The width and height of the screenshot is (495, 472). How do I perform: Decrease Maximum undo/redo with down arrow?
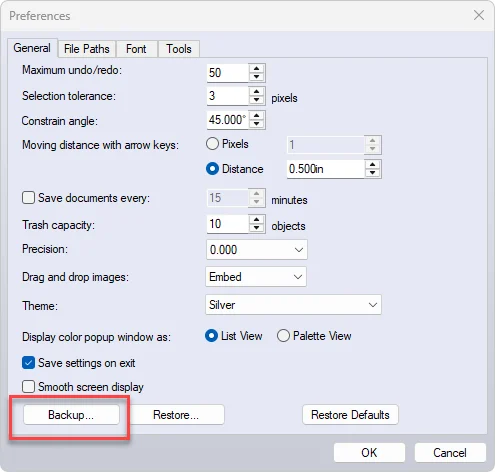256,77
